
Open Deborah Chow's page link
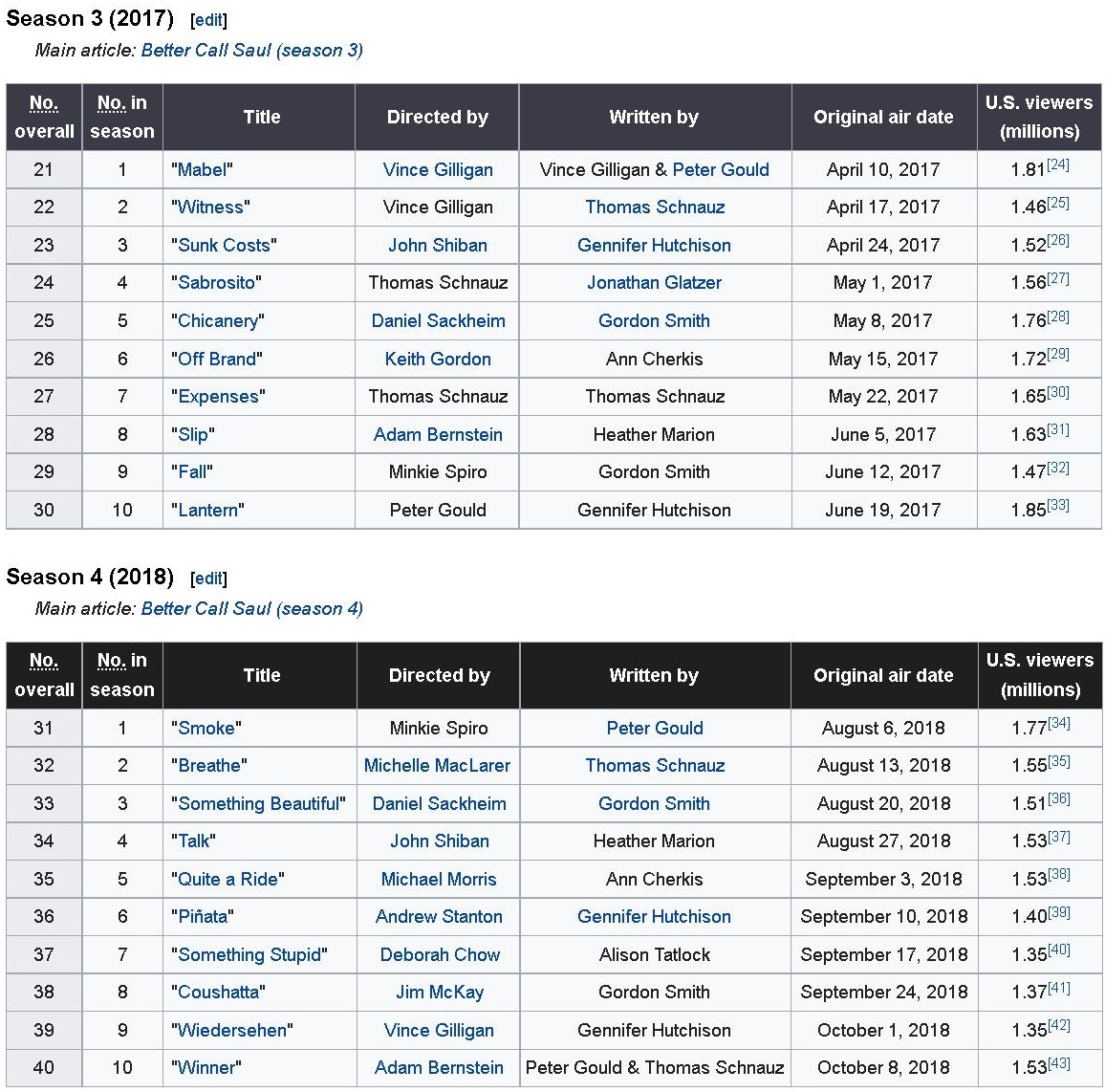point(440,955)
